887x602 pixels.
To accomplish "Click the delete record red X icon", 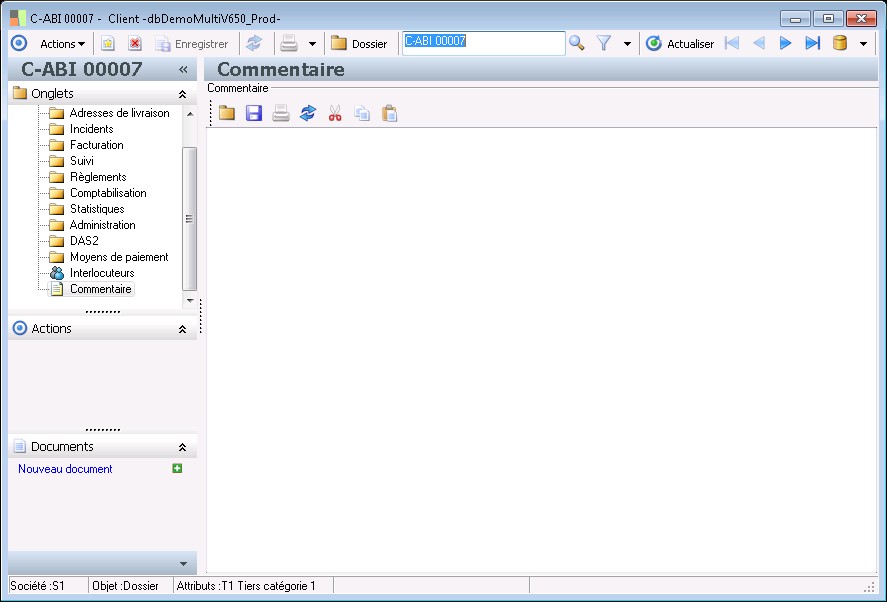I will pos(135,44).
